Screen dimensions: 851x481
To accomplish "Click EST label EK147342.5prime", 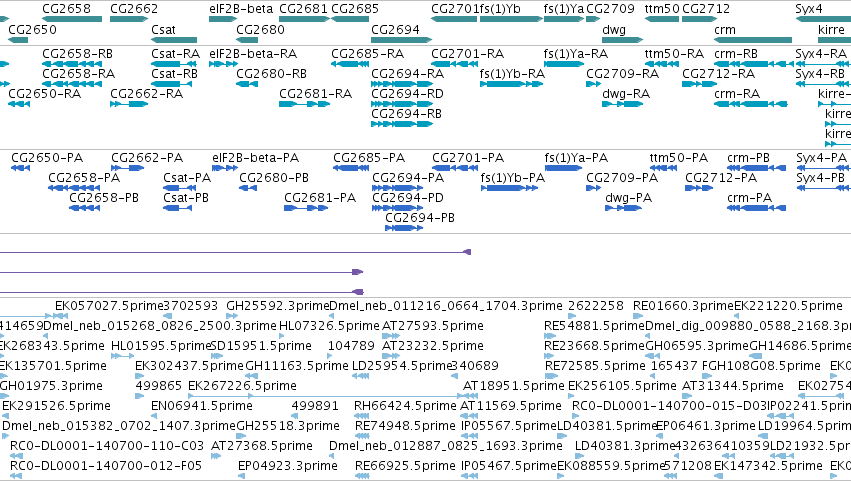I will (768, 466).
